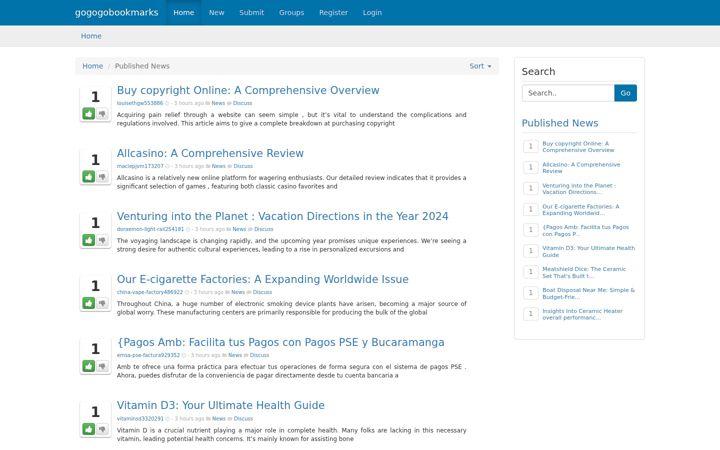The height and width of the screenshot is (450, 720).
Task: Open sidebar link 'Our E-cigarette Factories'
Action: (580, 210)
